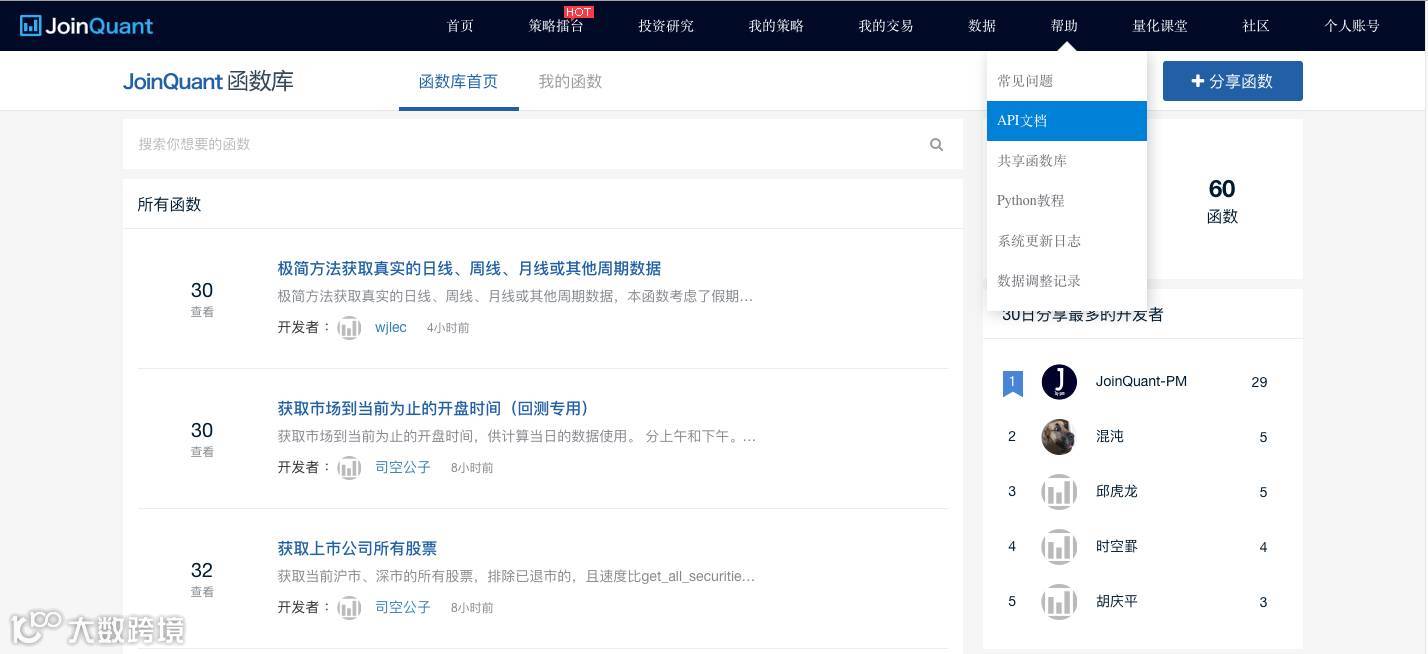Click 32 查看 view count

pos(202,578)
